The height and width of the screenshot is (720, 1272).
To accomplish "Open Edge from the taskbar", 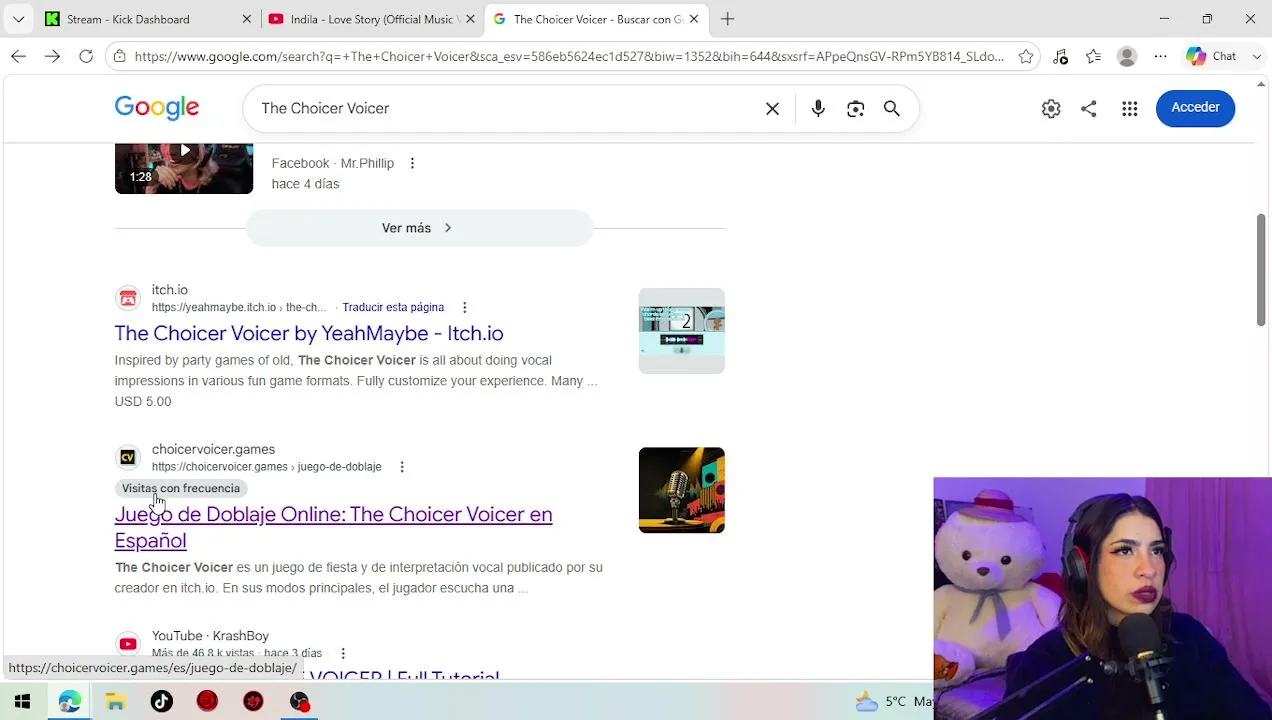I will pos(69,702).
